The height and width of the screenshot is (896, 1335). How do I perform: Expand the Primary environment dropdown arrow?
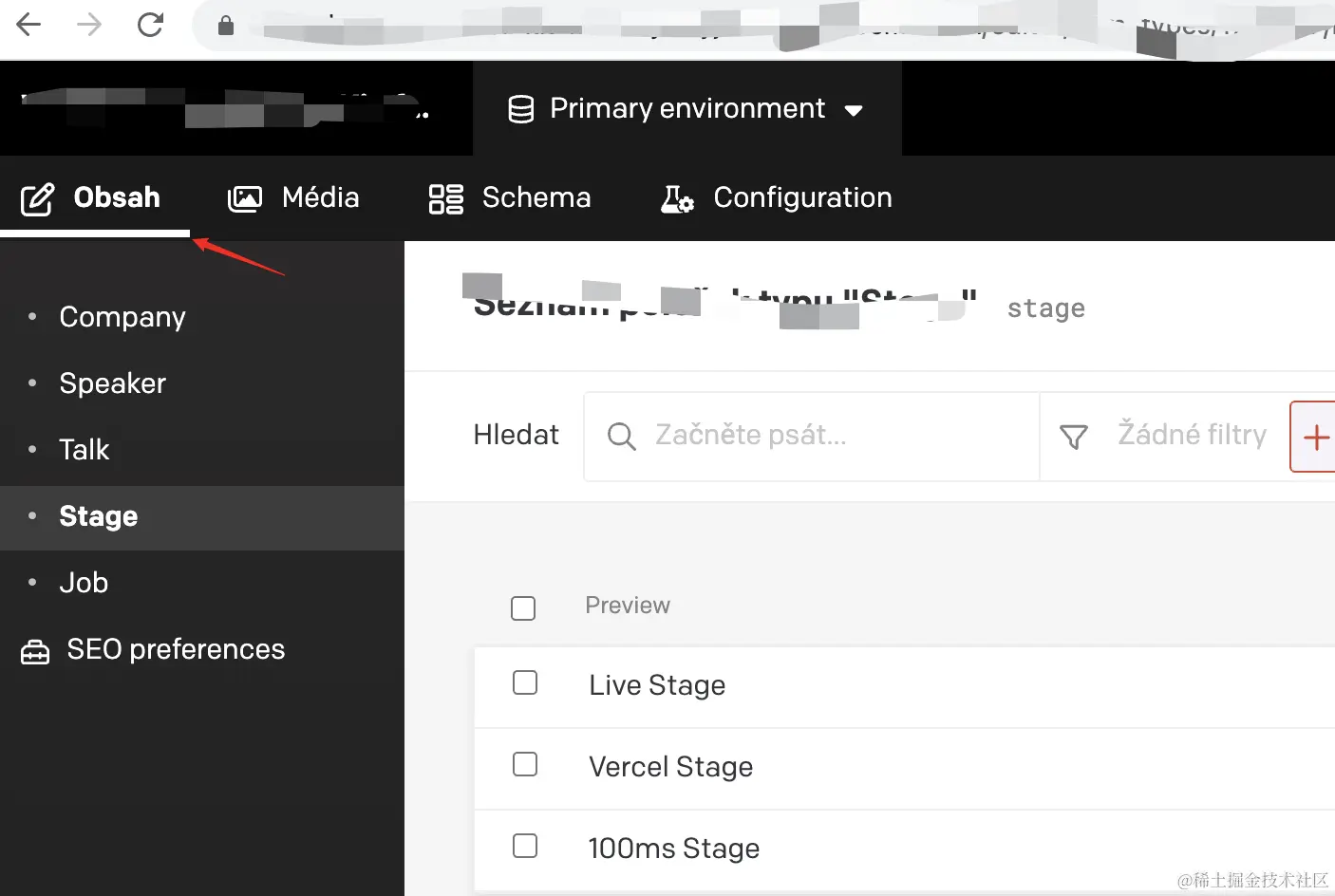coord(854,110)
